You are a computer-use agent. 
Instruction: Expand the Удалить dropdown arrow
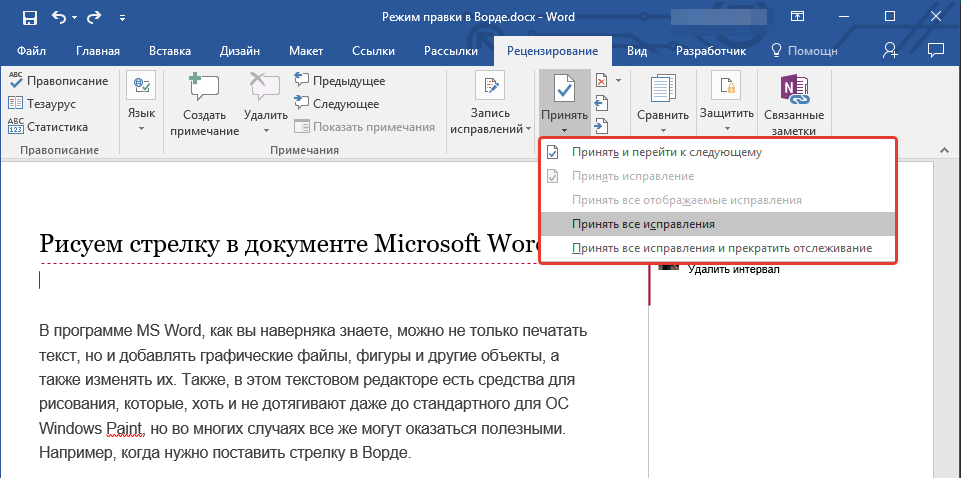[x=266, y=130]
